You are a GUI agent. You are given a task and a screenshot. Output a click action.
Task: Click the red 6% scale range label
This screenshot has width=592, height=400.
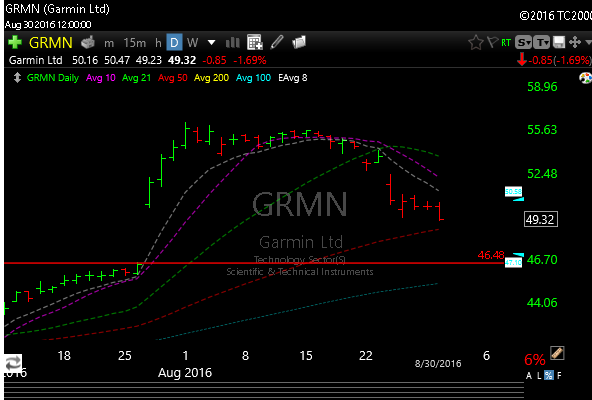(535, 360)
